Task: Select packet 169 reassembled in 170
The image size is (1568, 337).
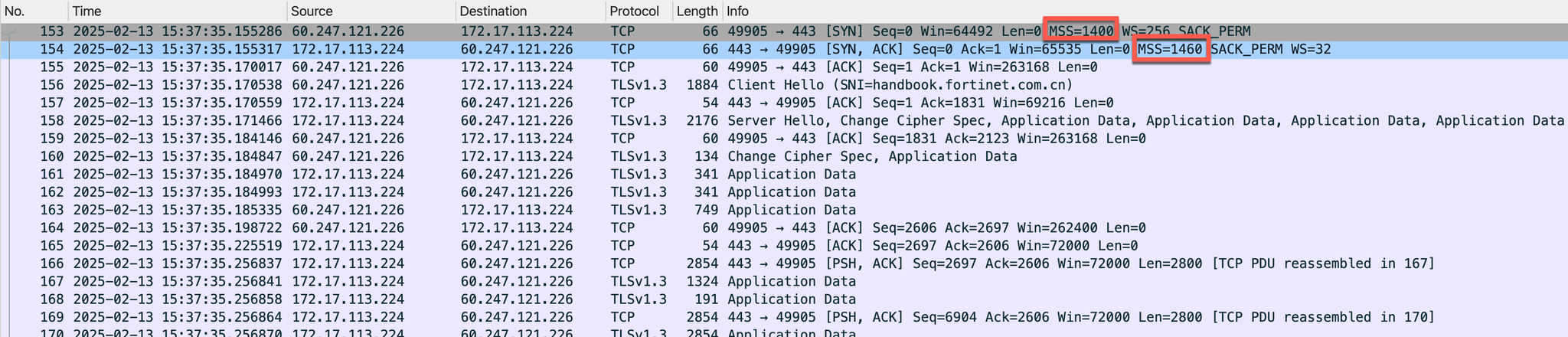Action: tap(784, 317)
